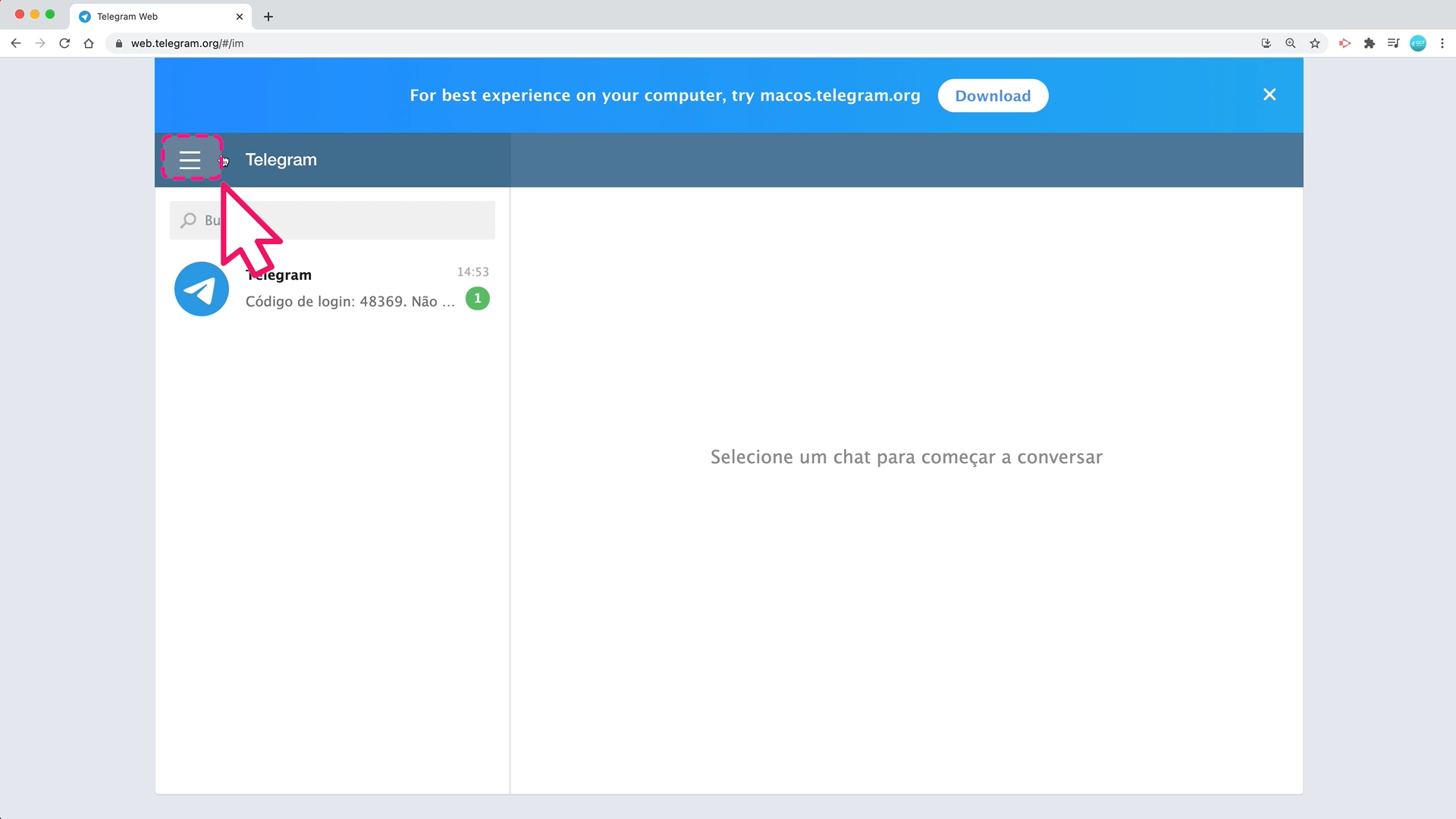This screenshot has width=1456, height=819.
Task: Bookmark this page with the star icon
Action: [1315, 43]
